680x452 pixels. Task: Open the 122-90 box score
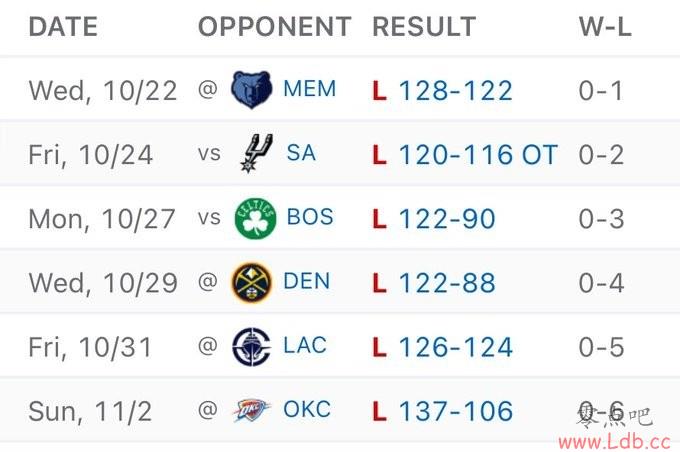pyautogui.click(x=447, y=219)
